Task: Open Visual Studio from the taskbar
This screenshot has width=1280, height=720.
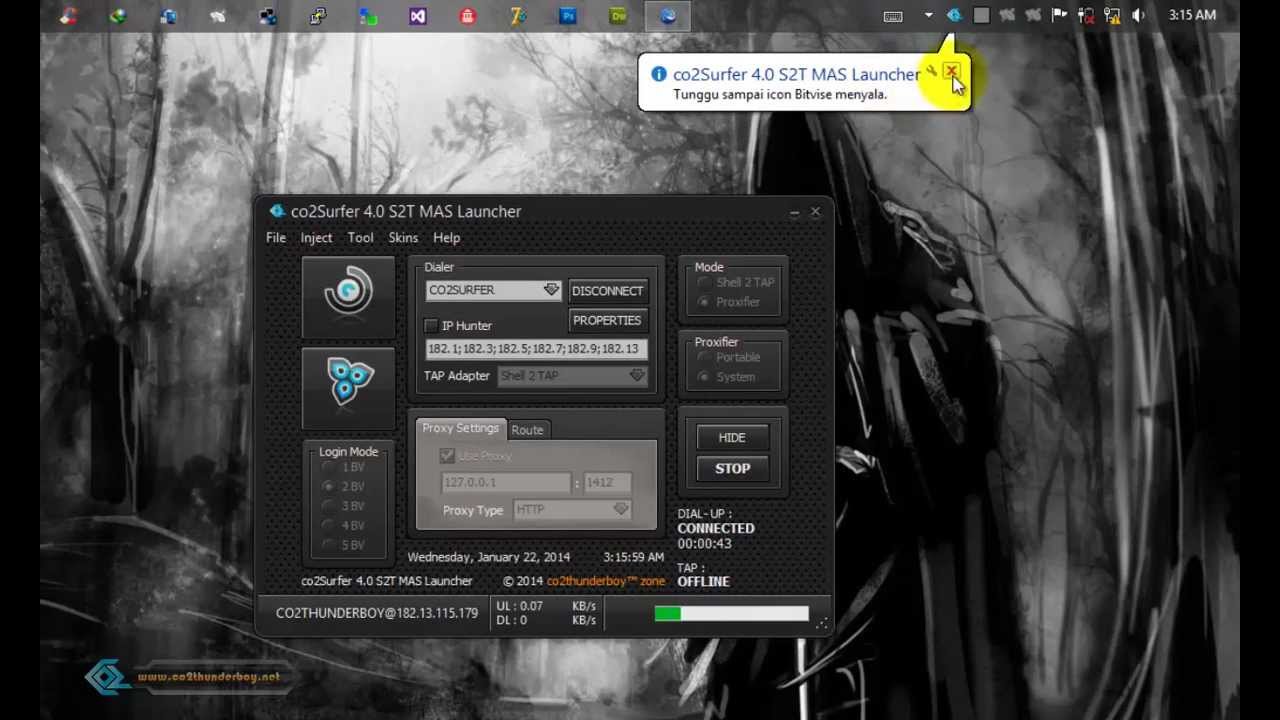Action: click(x=418, y=16)
